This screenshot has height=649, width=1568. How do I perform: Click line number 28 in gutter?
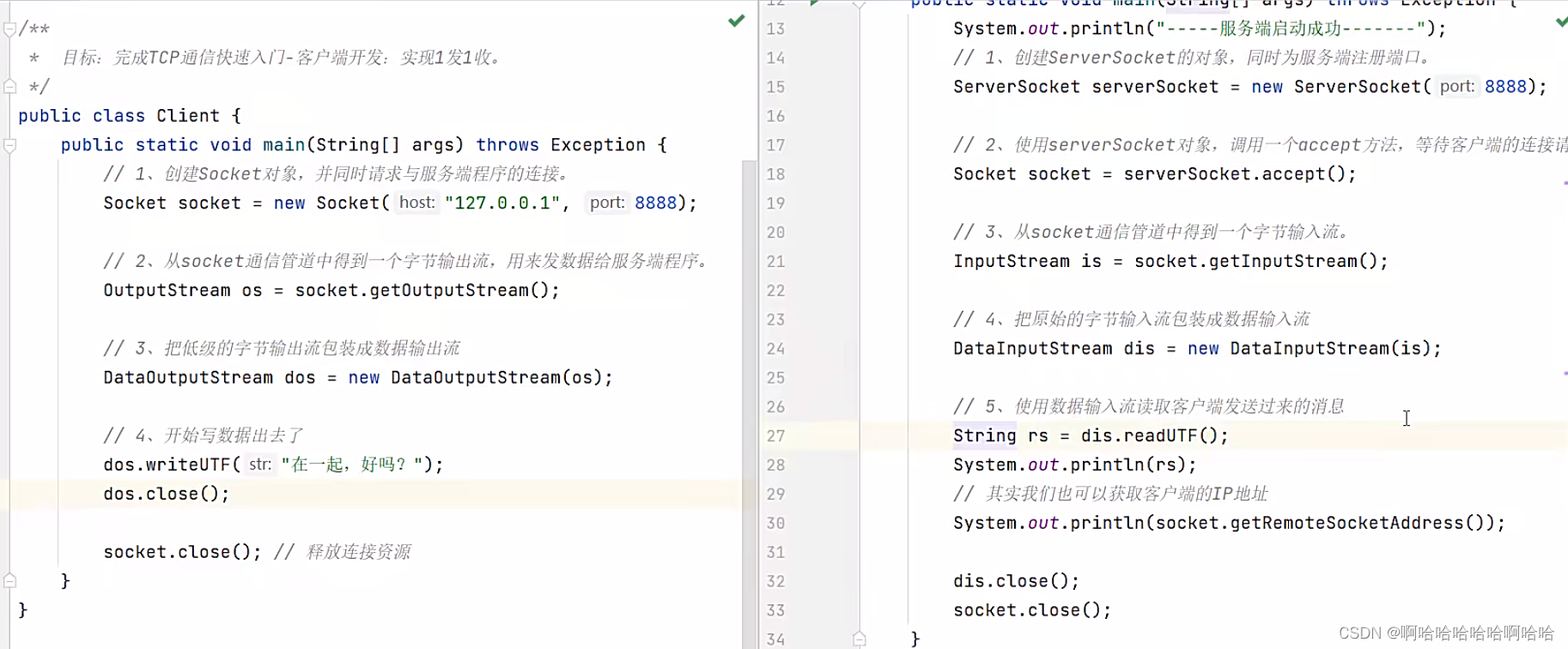(775, 464)
